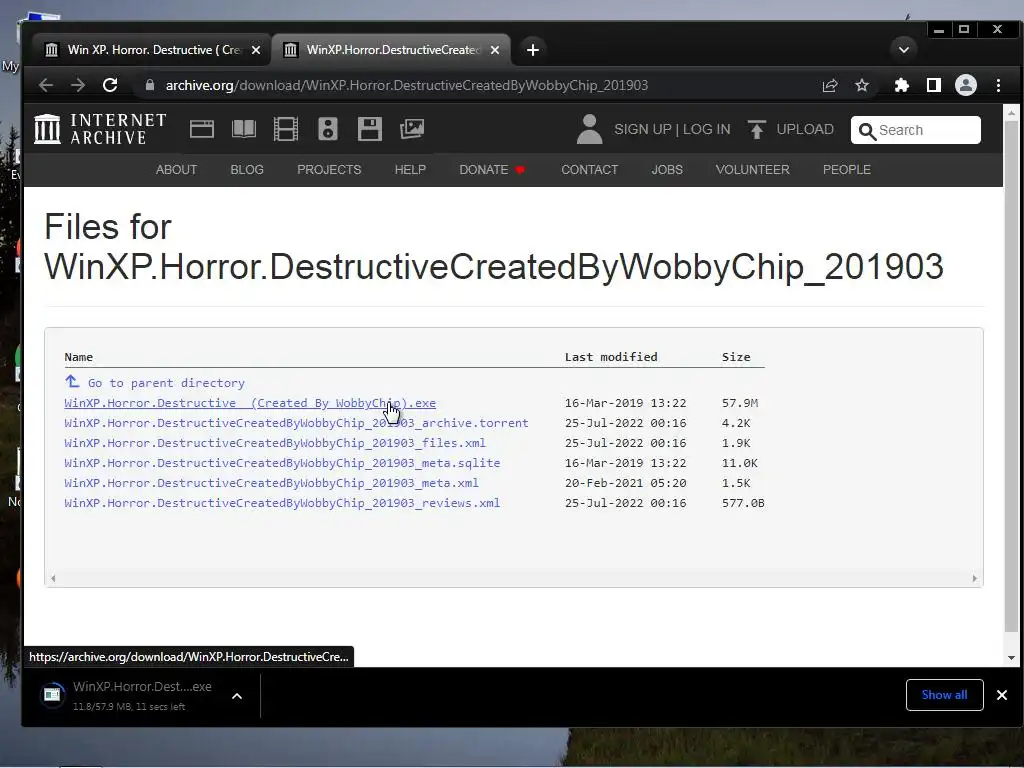Click the Internet Archive logo
The height and width of the screenshot is (768, 1024).
(100, 129)
